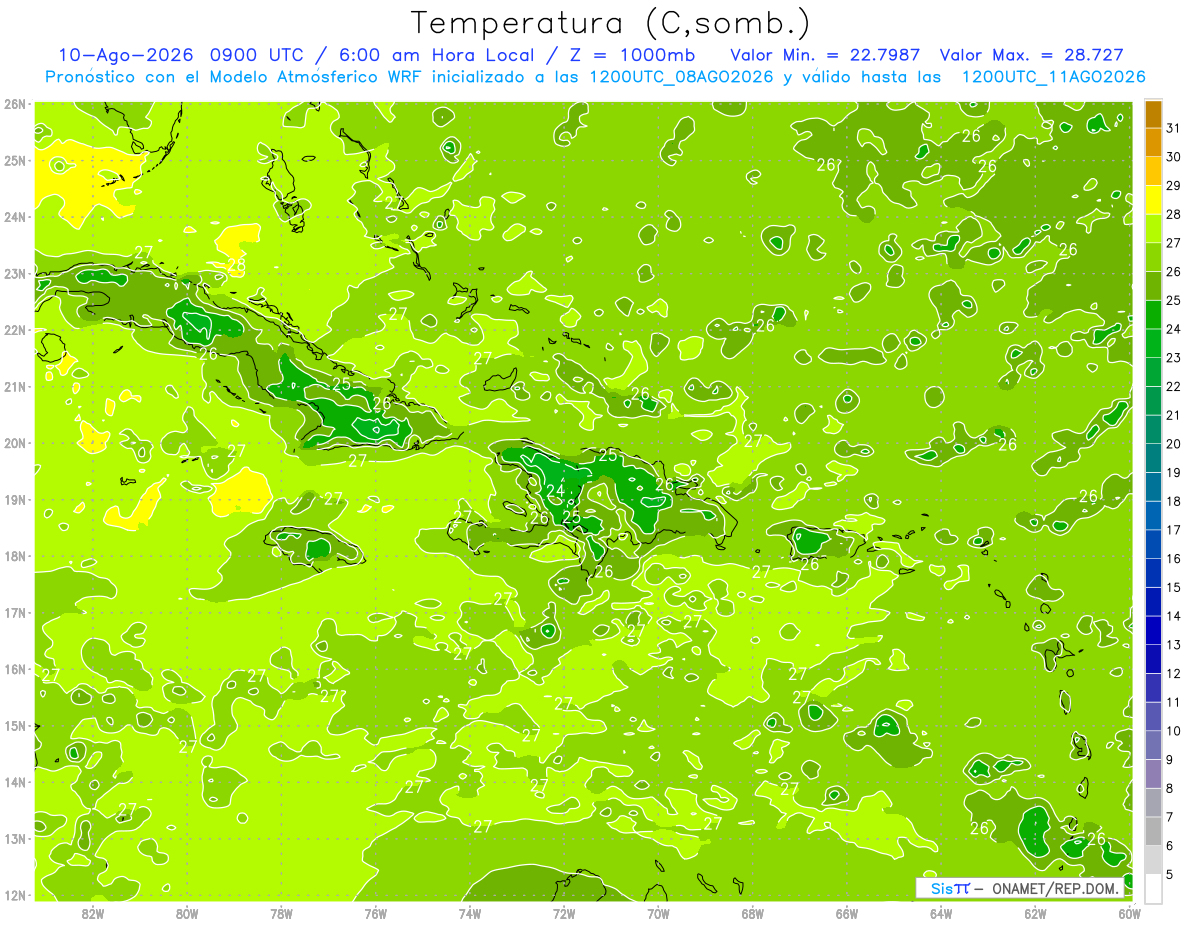This screenshot has width=1200, height=927.
Task: Click the legend value 12
Action: [x=1173, y=673]
